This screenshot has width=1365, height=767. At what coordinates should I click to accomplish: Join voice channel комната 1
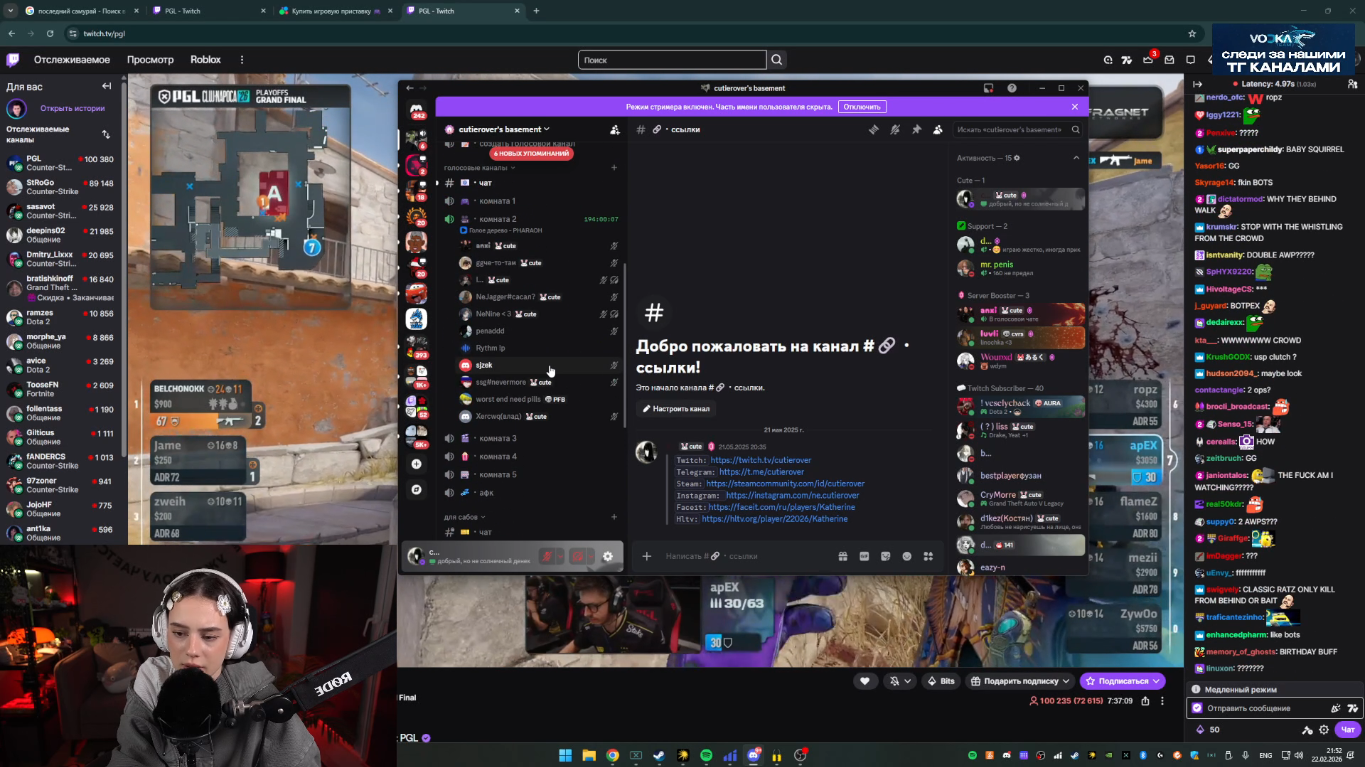tap(531, 201)
